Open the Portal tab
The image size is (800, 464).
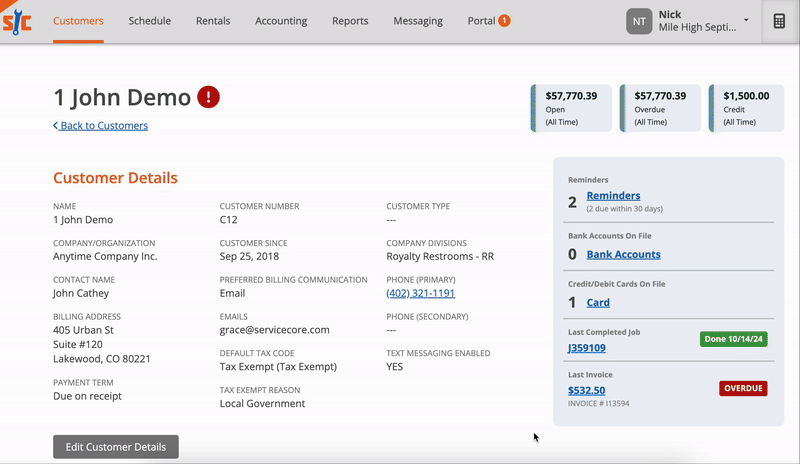(x=481, y=21)
